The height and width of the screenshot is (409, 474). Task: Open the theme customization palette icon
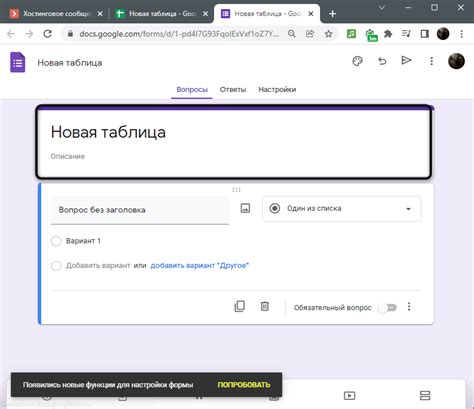357,61
